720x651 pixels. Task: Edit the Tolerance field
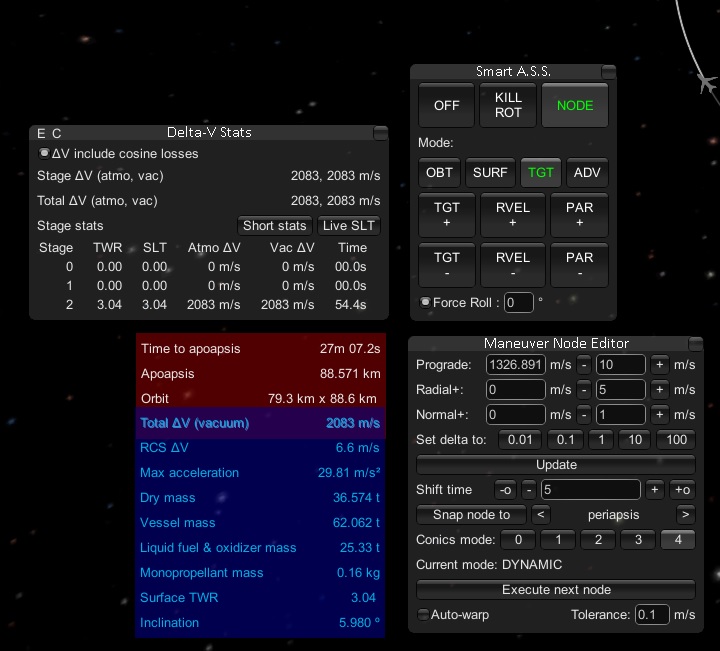click(652, 615)
